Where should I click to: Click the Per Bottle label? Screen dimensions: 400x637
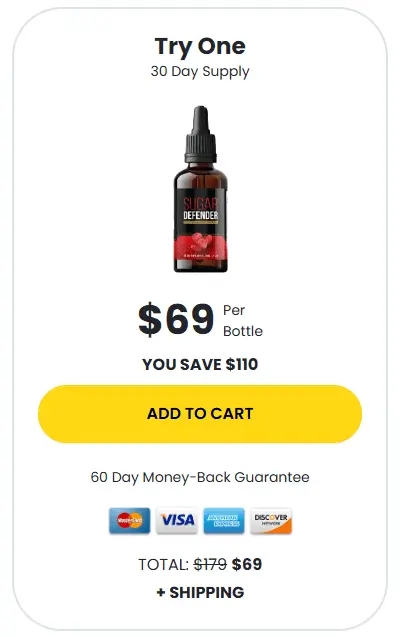(243, 321)
